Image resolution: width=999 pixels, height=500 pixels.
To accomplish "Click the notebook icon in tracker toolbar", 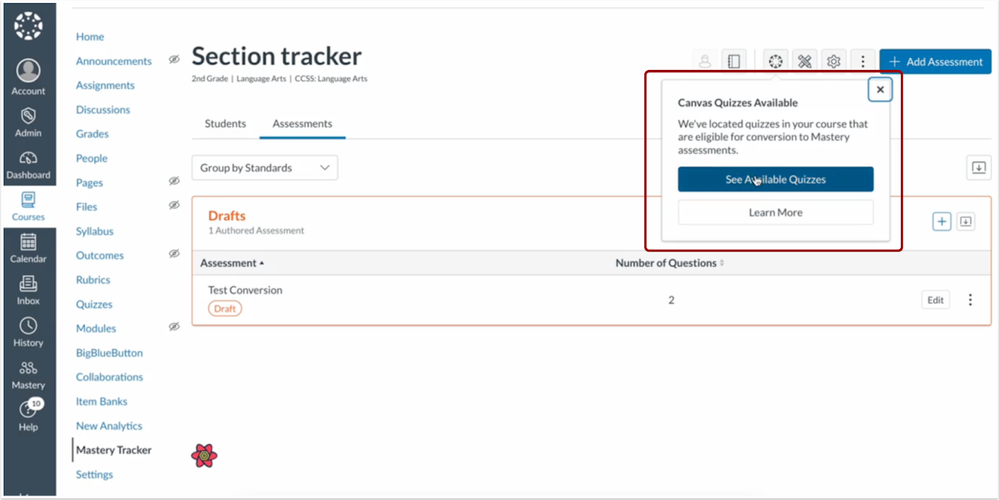I will (733, 62).
